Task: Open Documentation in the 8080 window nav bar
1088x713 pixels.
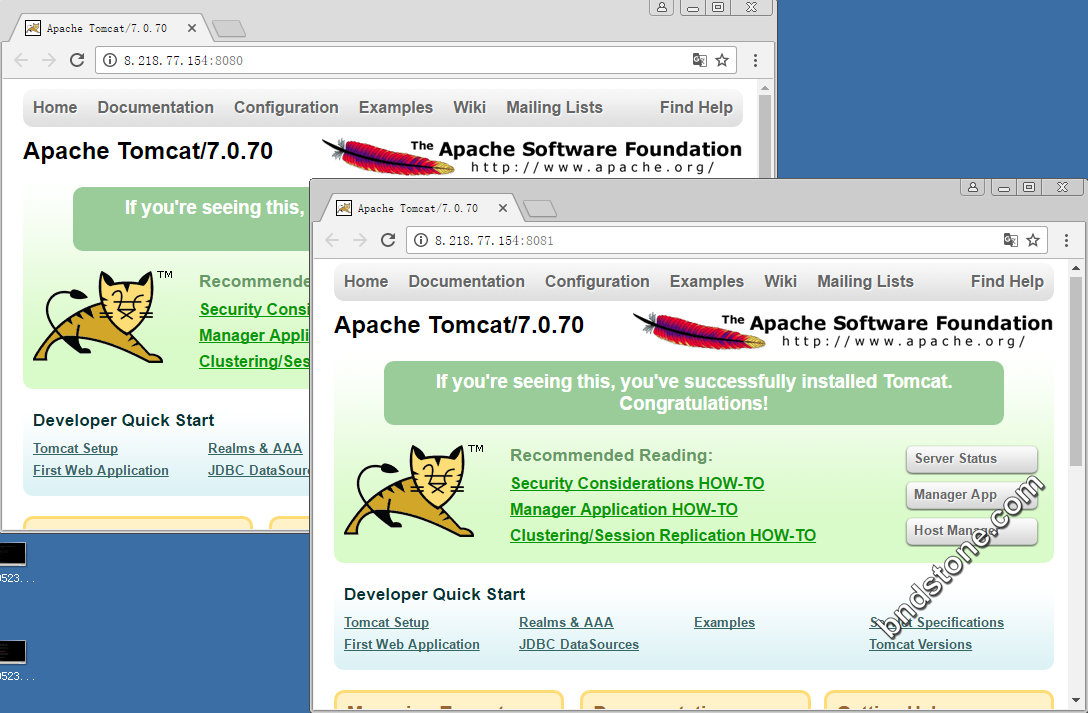Action: [155, 108]
